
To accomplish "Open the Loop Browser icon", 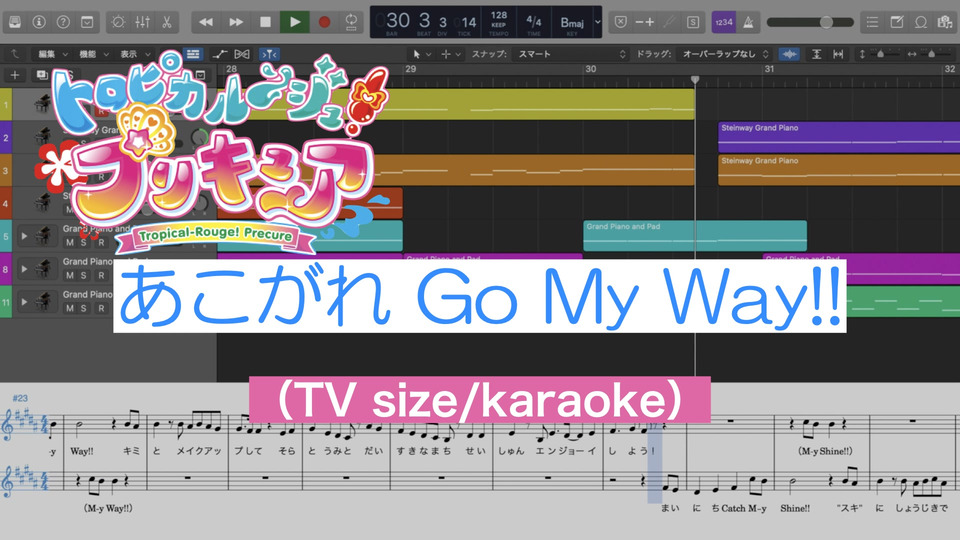I will (921, 22).
